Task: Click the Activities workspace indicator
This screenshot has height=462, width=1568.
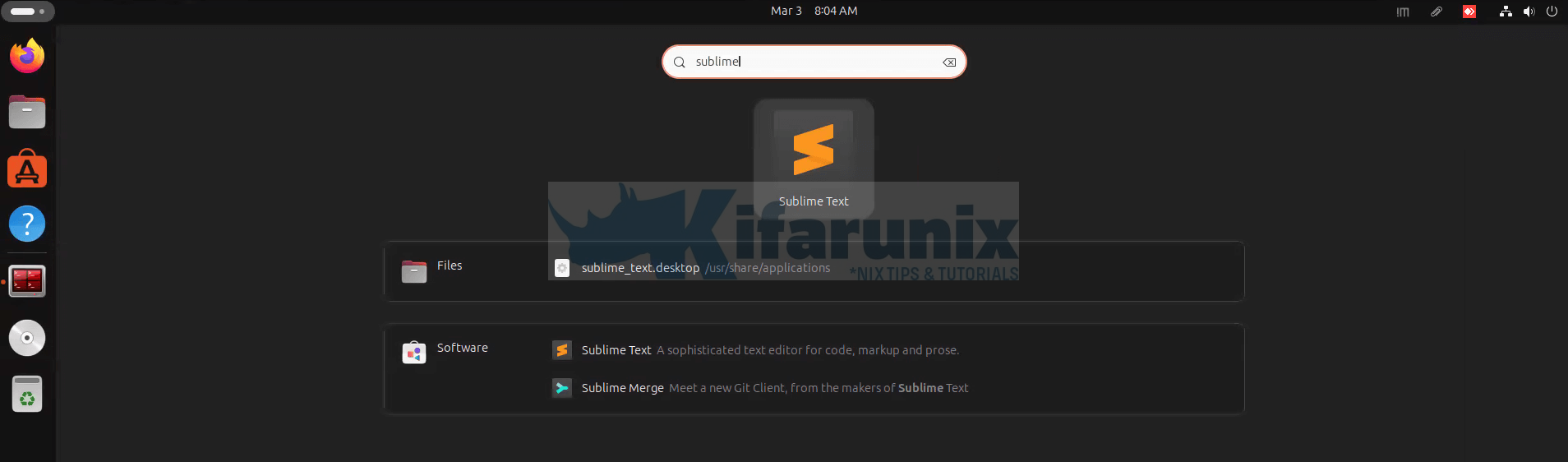Action: click(28, 12)
